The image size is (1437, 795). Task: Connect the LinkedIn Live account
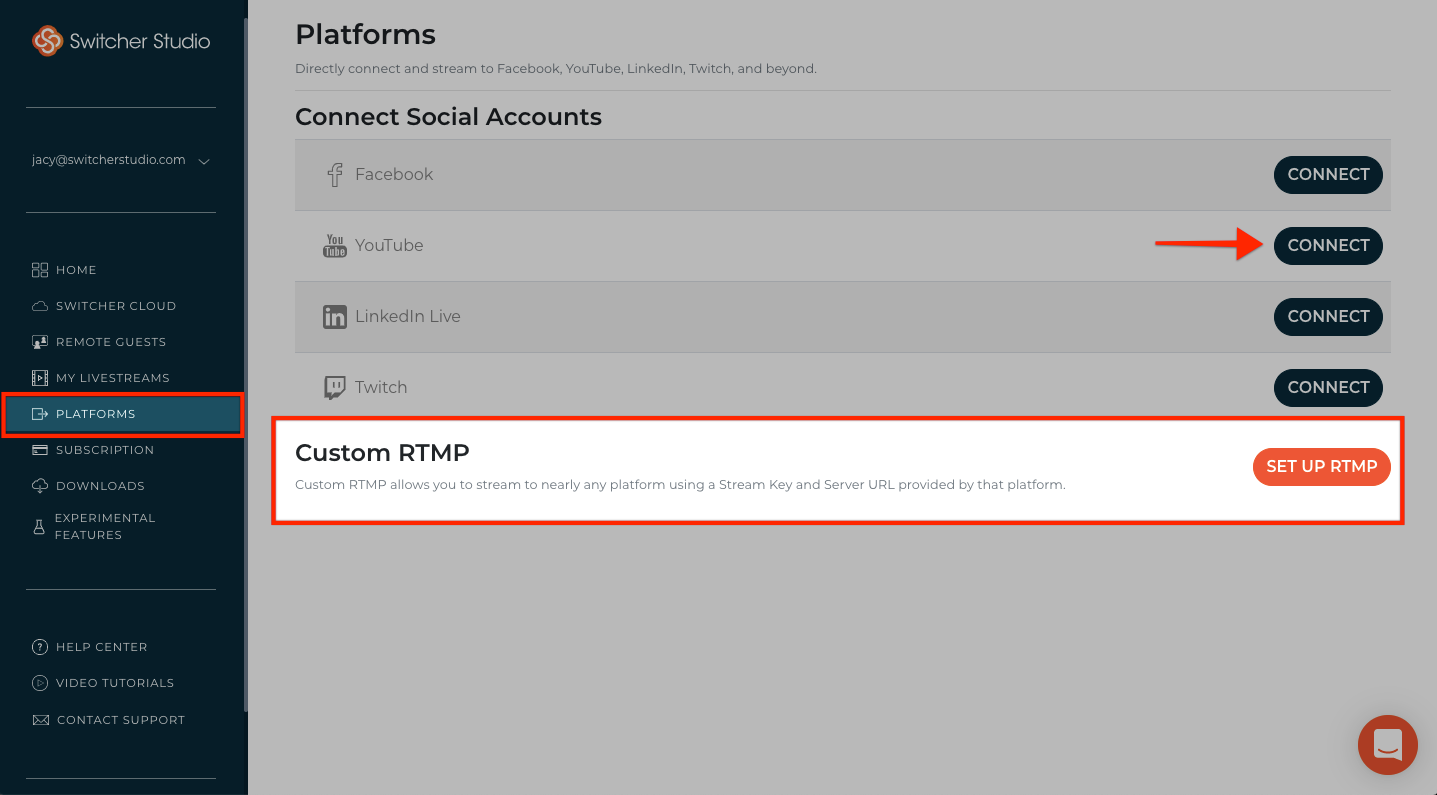pyautogui.click(x=1328, y=317)
